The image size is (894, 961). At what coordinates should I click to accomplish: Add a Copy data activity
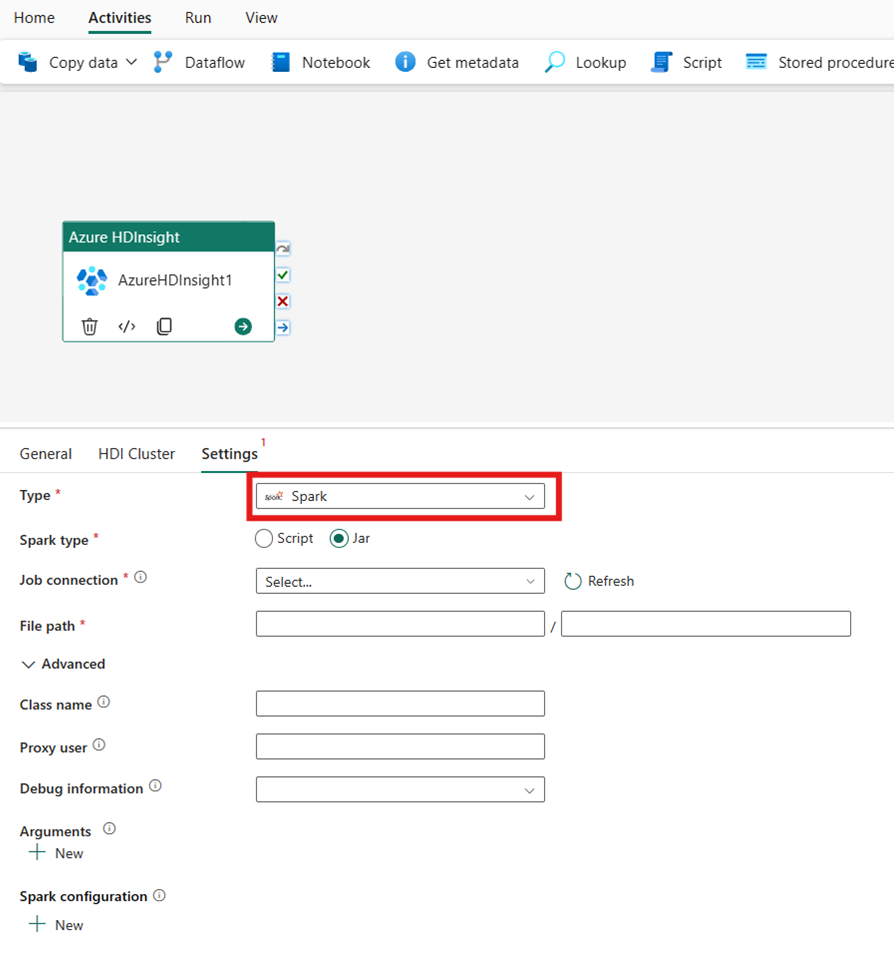(x=75, y=62)
